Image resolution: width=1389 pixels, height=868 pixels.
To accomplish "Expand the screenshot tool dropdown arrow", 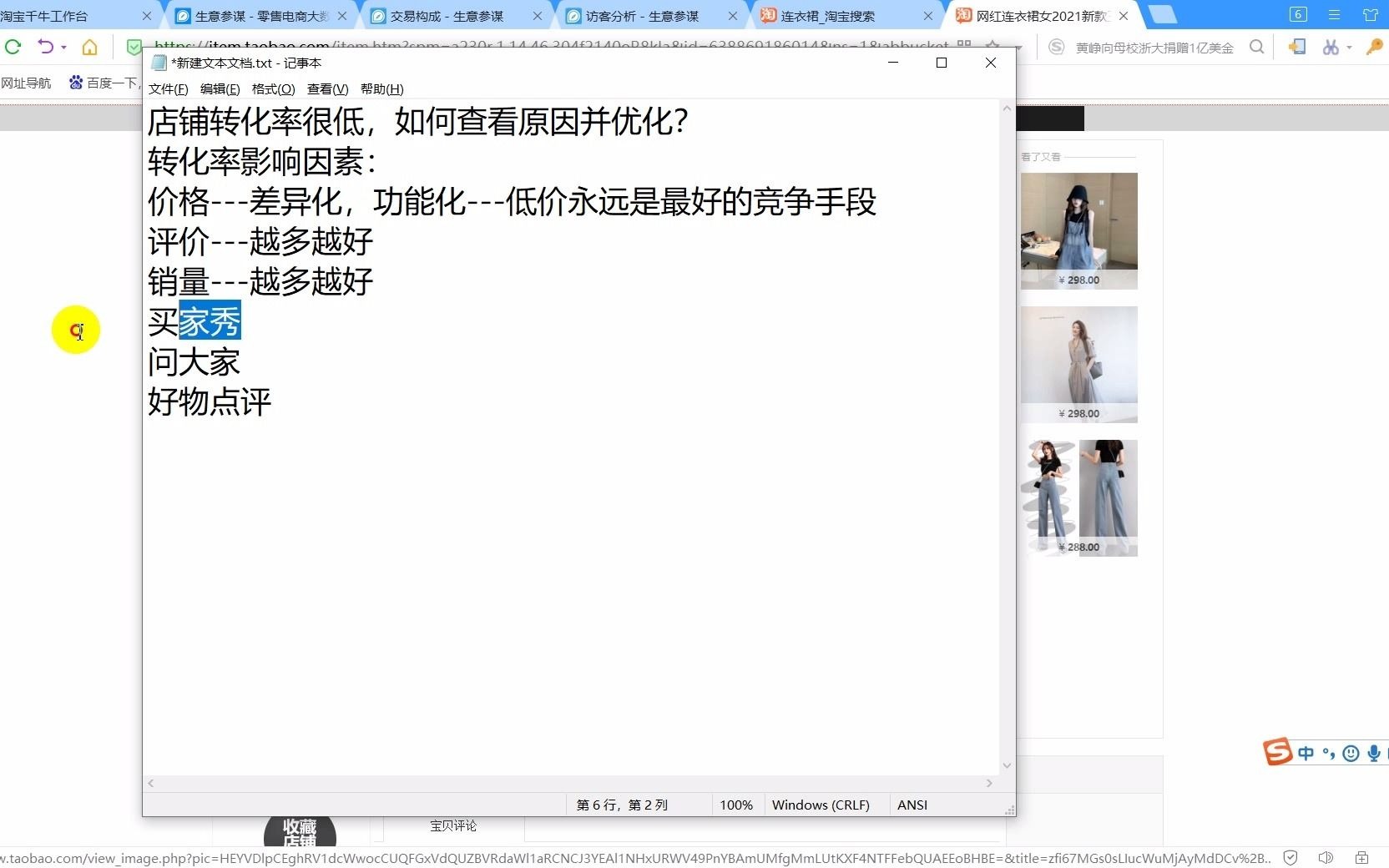I will 1349,48.
